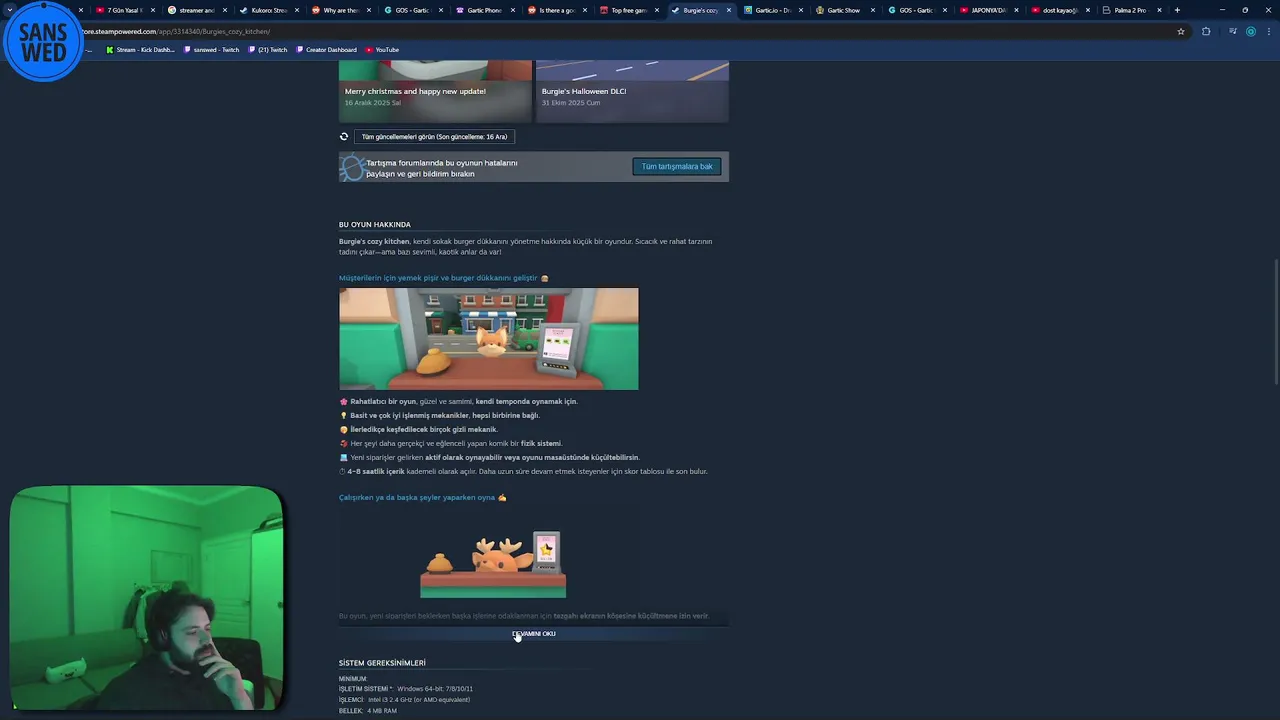Close the 'Top free games' tab
Image resolution: width=1280 pixels, height=720 pixels.
[657, 10]
